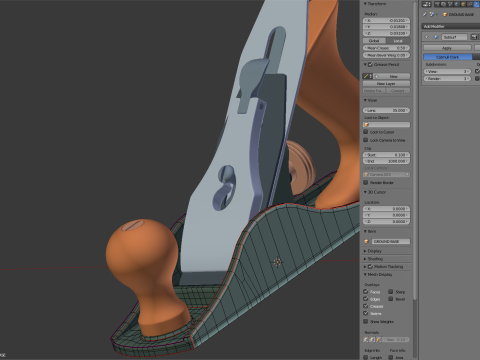Screen dimensions: 480x360
Task: Expand the Display panel
Action: point(365,251)
